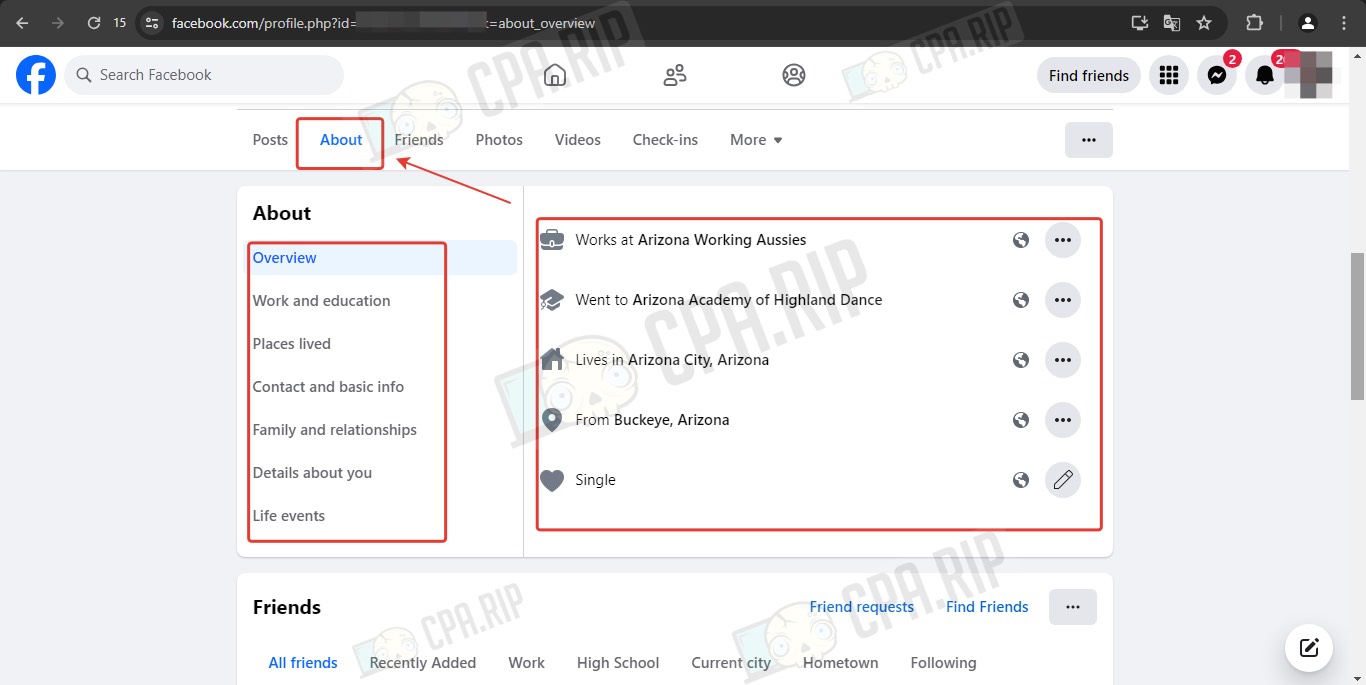Open notifications bell icon
Viewport: 1366px width, 685px height.
point(1265,75)
